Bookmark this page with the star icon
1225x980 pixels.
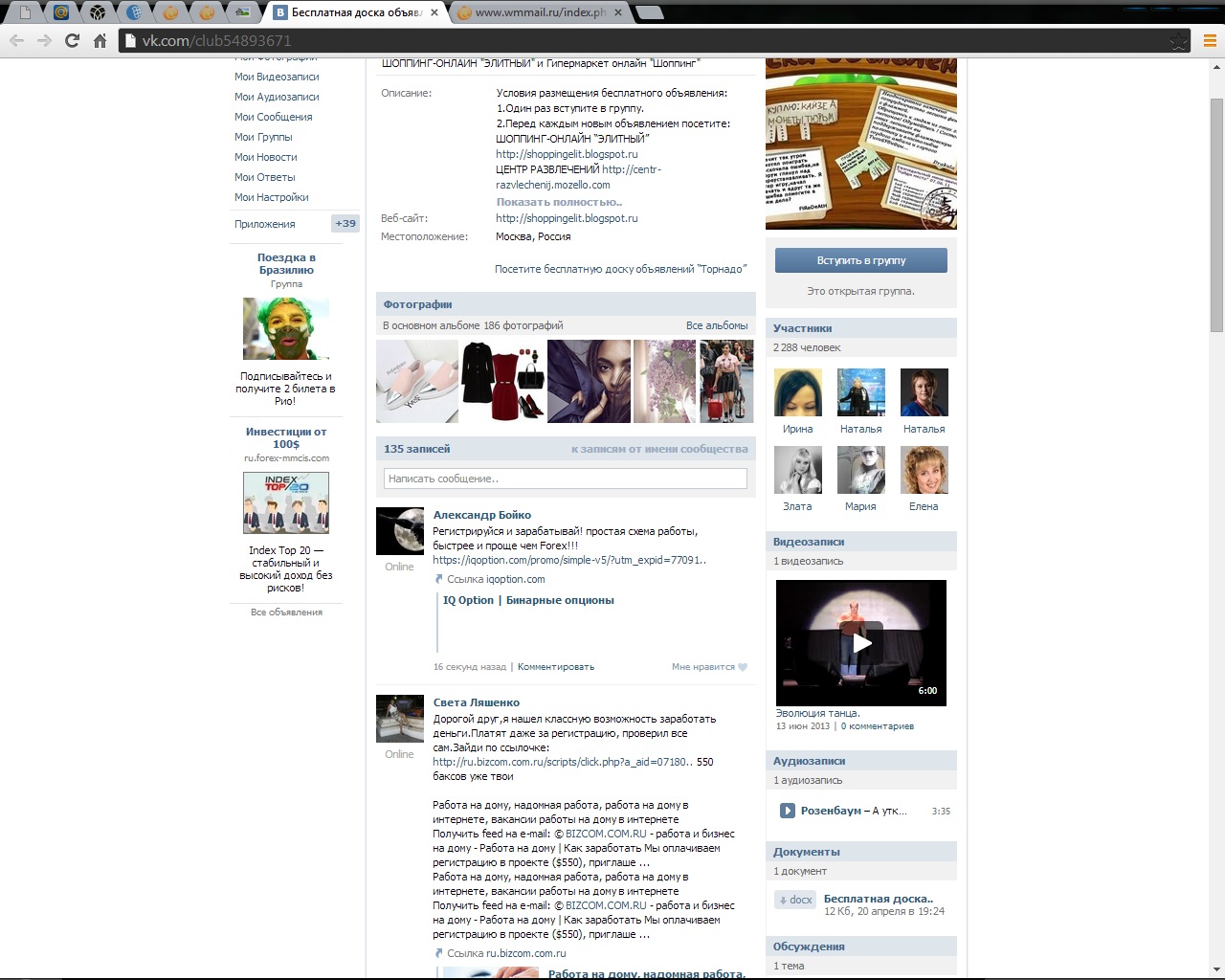[x=1179, y=41]
